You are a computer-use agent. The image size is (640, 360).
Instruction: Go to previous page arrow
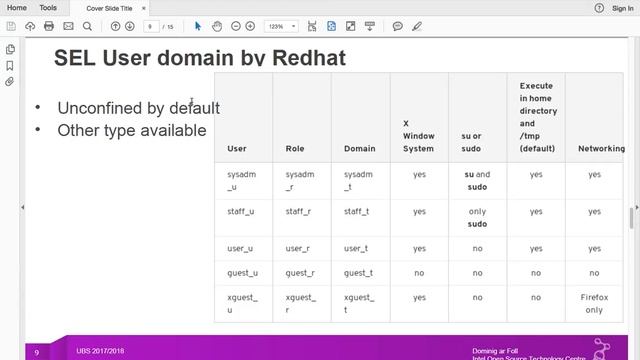[x=116, y=27]
